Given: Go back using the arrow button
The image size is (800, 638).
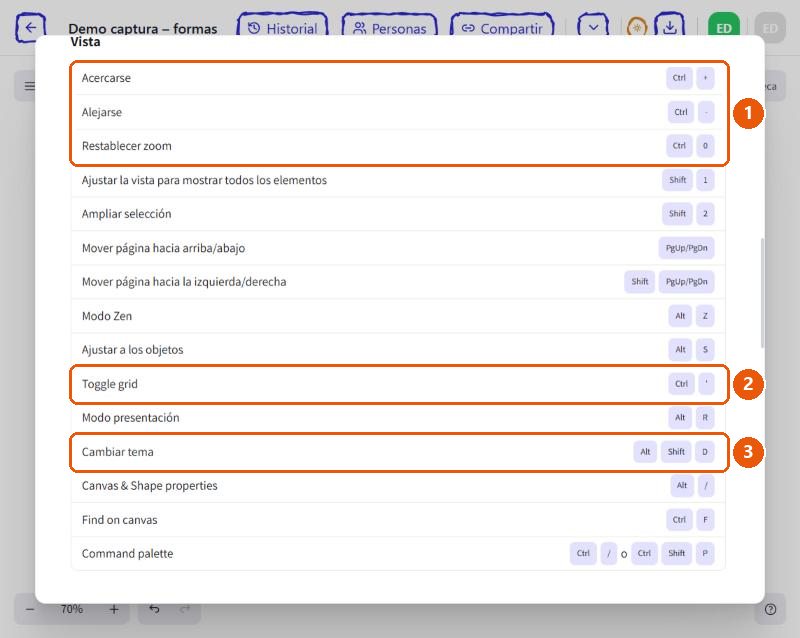Looking at the screenshot, I should click(31, 28).
